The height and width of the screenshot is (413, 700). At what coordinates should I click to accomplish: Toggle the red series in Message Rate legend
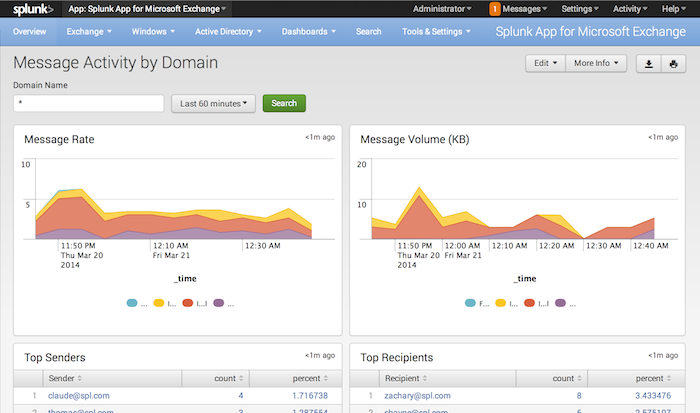[195, 303]
